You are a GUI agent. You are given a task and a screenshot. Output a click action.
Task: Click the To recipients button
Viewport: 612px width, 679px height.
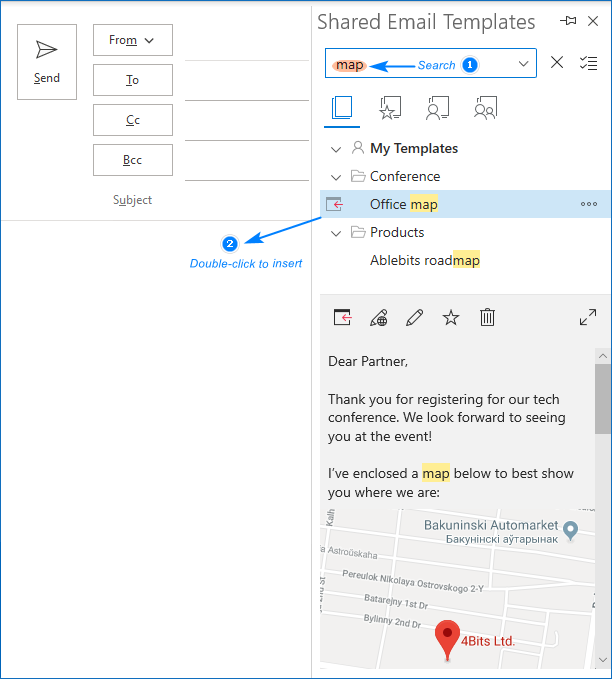coord(133,80)
